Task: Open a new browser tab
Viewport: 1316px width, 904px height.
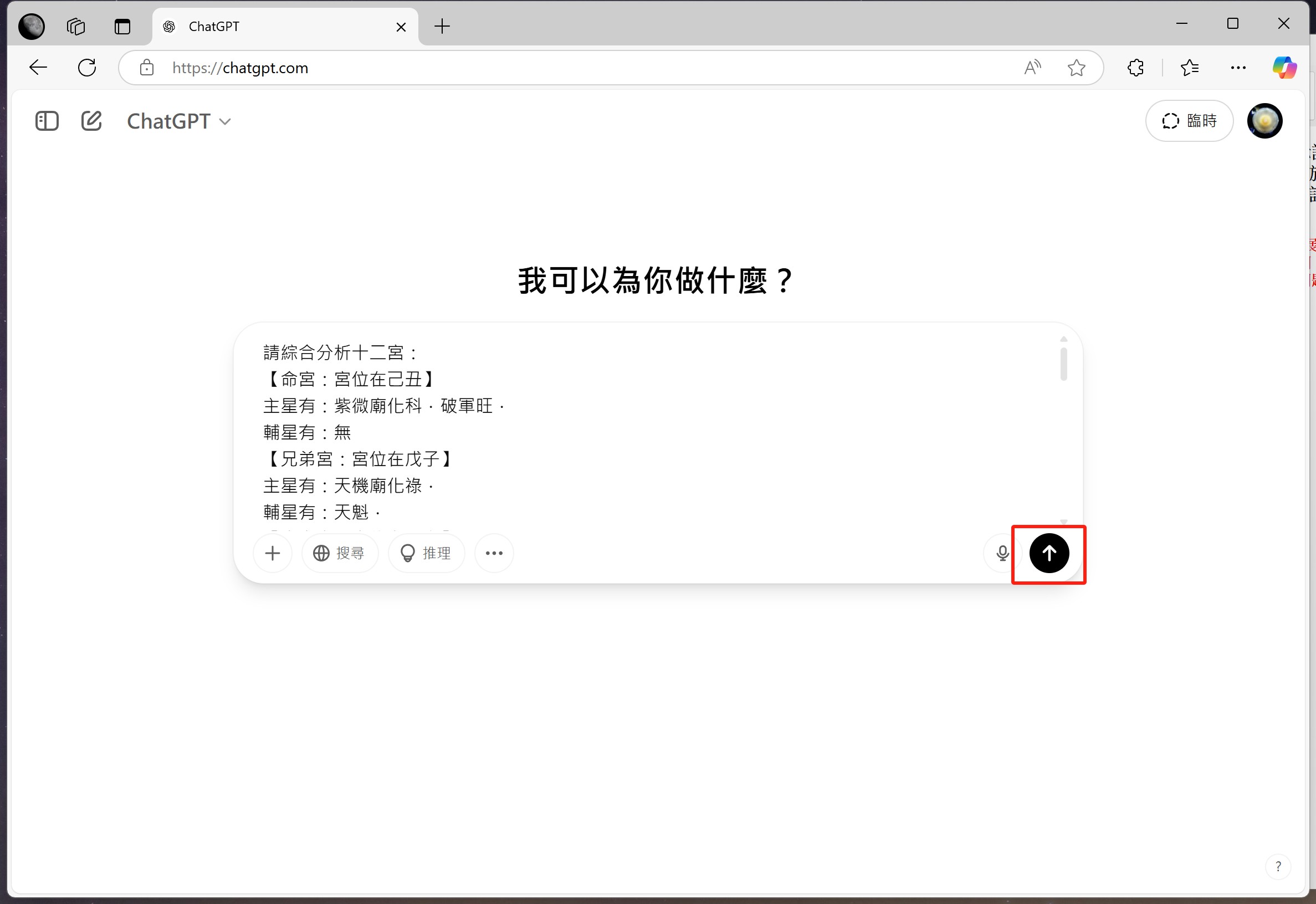Action: 442,27
